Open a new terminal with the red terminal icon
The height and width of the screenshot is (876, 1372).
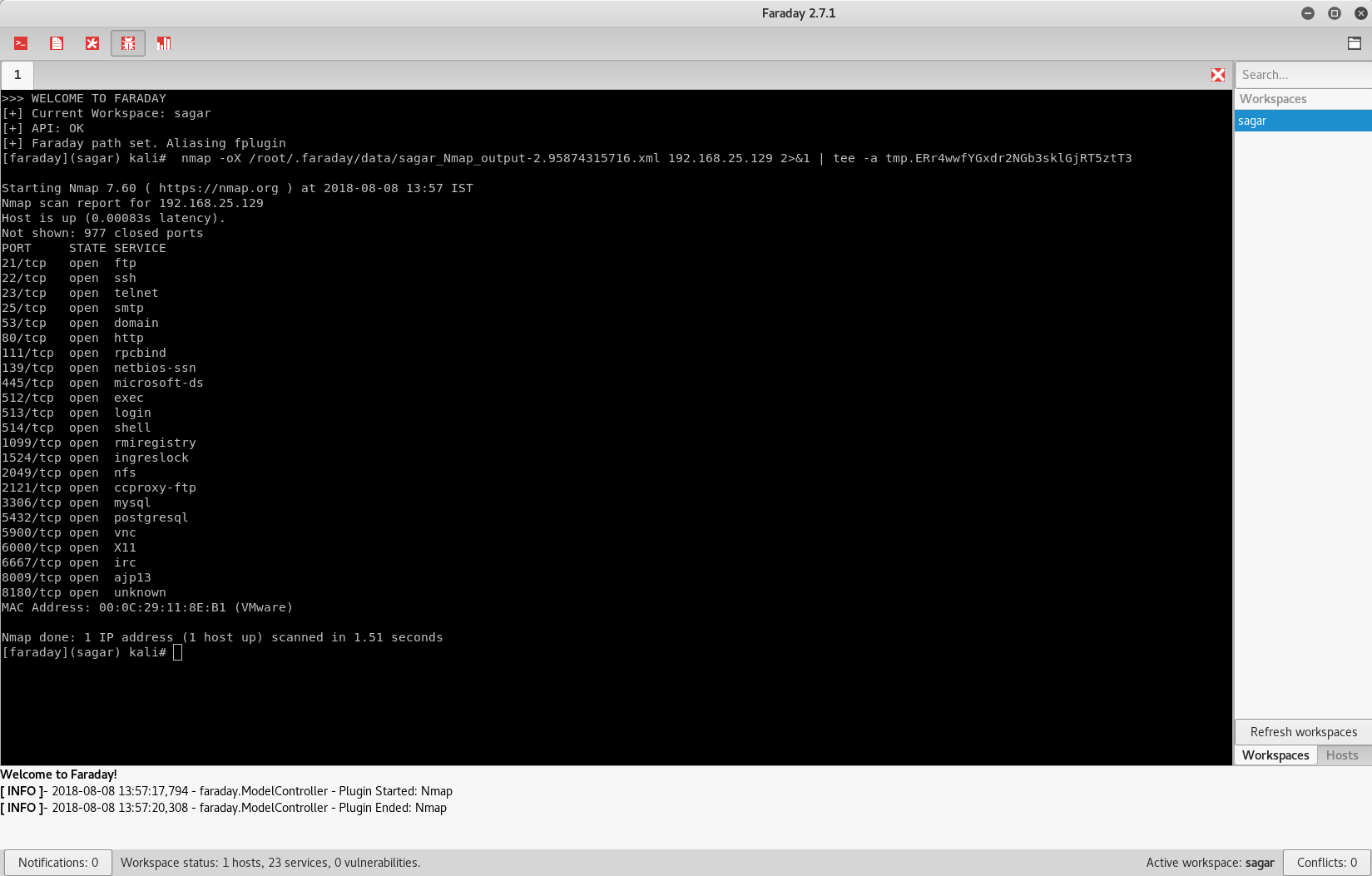[21, 43]
